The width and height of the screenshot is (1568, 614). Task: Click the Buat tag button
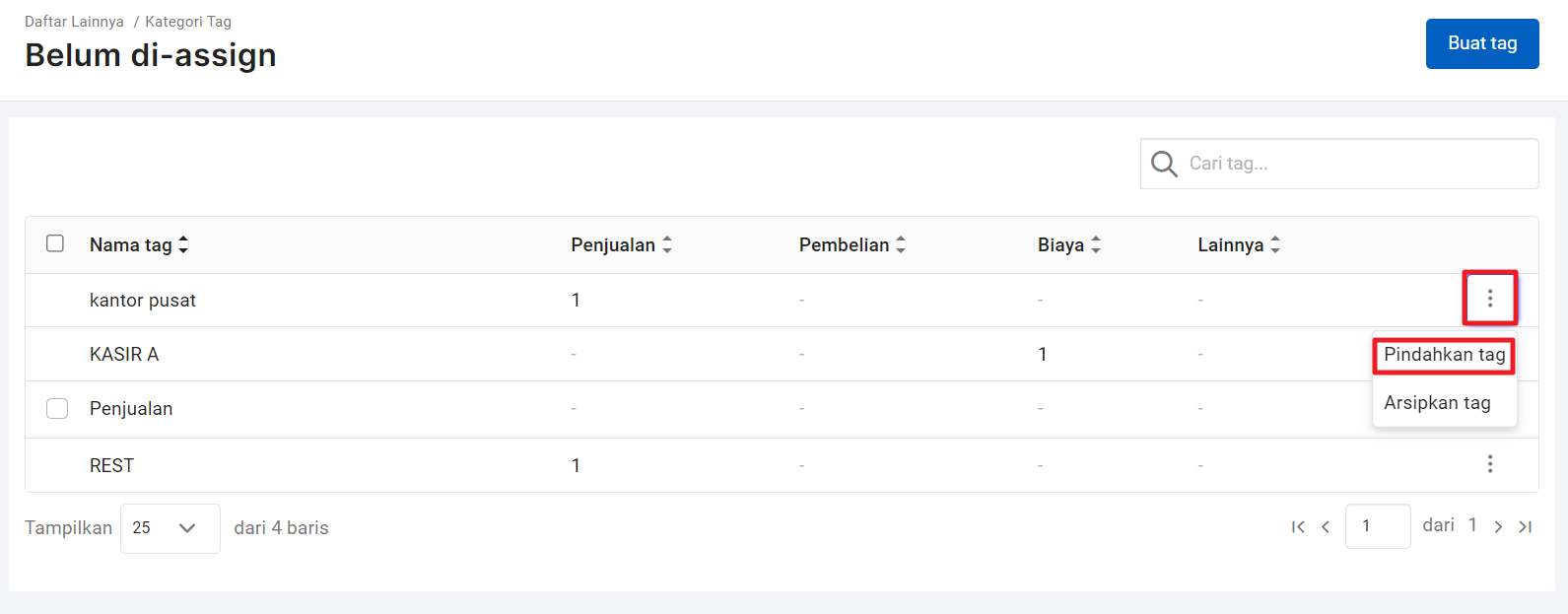coord(1482,43)
